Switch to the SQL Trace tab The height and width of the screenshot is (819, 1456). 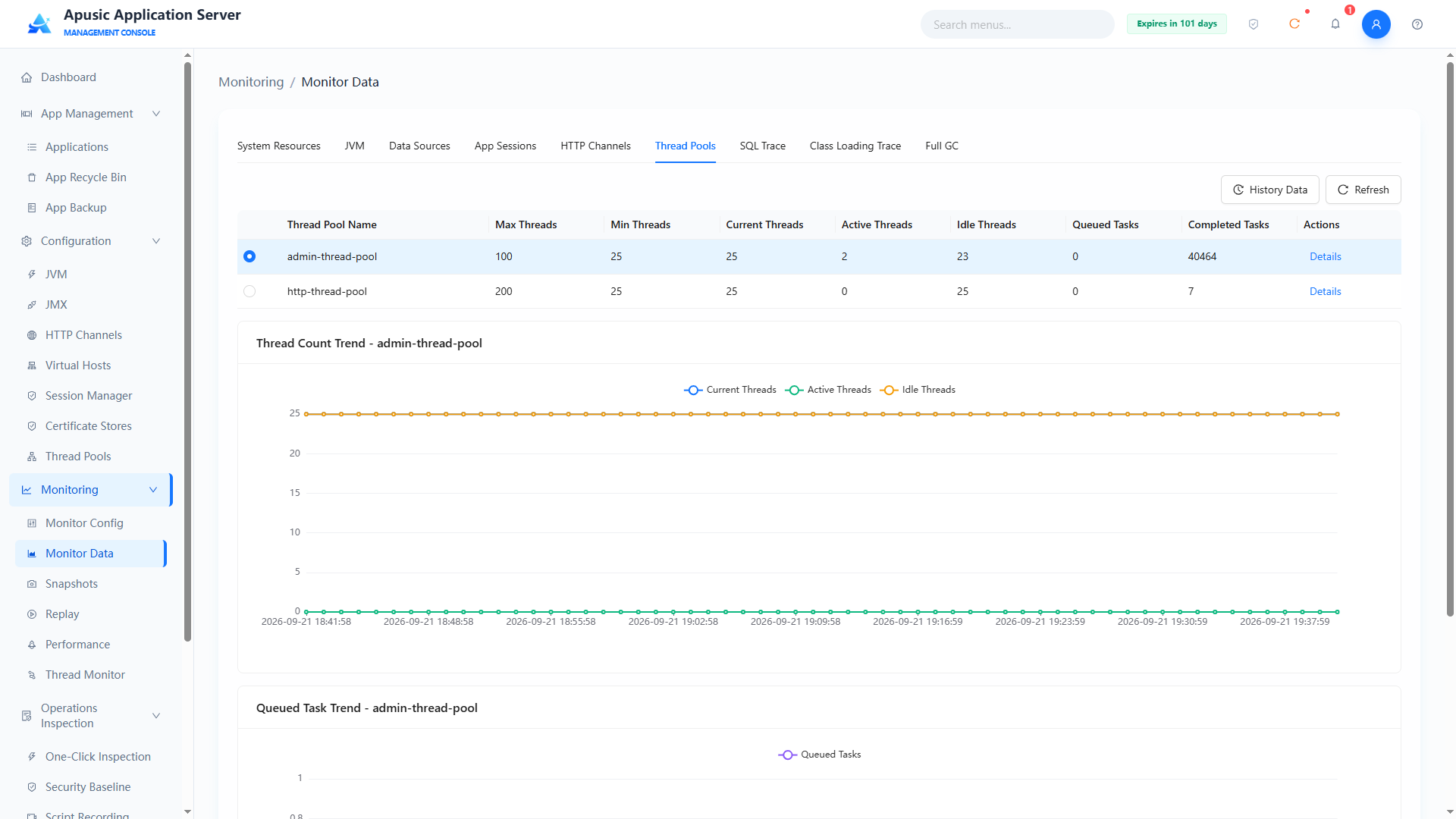(762, 146)
